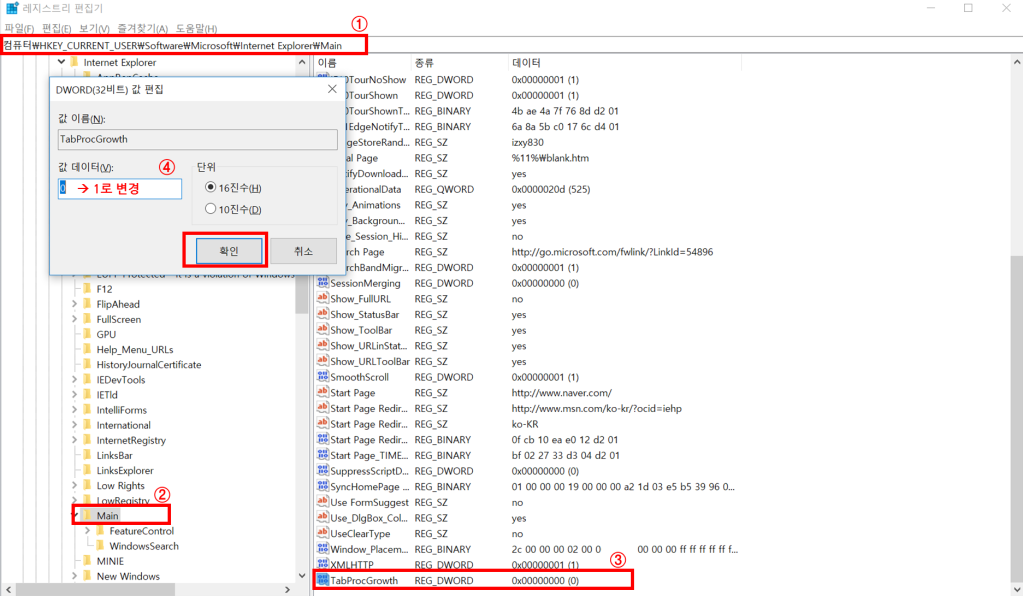This screenshot has height=596, width=1023.
Task: Expand the FeatureControl tree node
Action: coord(87,531)
